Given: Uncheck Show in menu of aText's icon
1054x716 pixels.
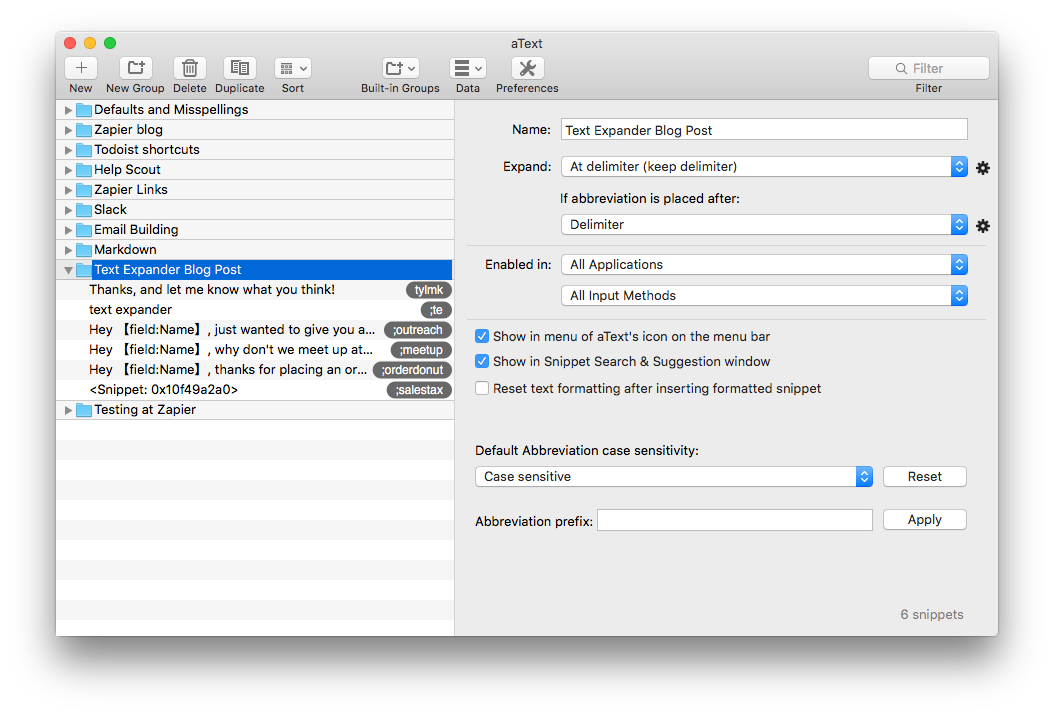Looking at the screenshot, I should pos(482,336).
